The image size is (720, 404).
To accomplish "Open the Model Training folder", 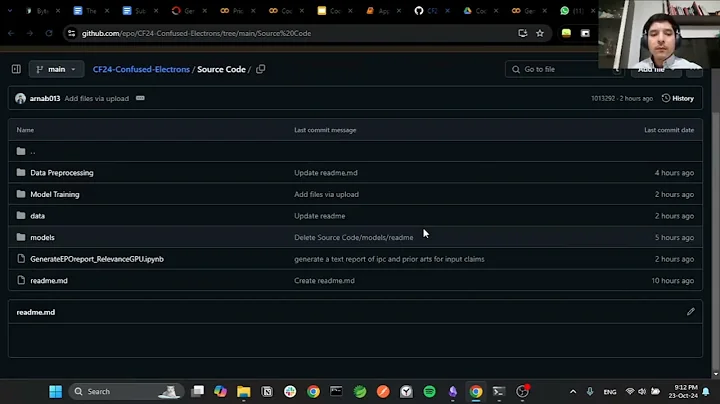I will pyautogui.click(x=55, y=194).
